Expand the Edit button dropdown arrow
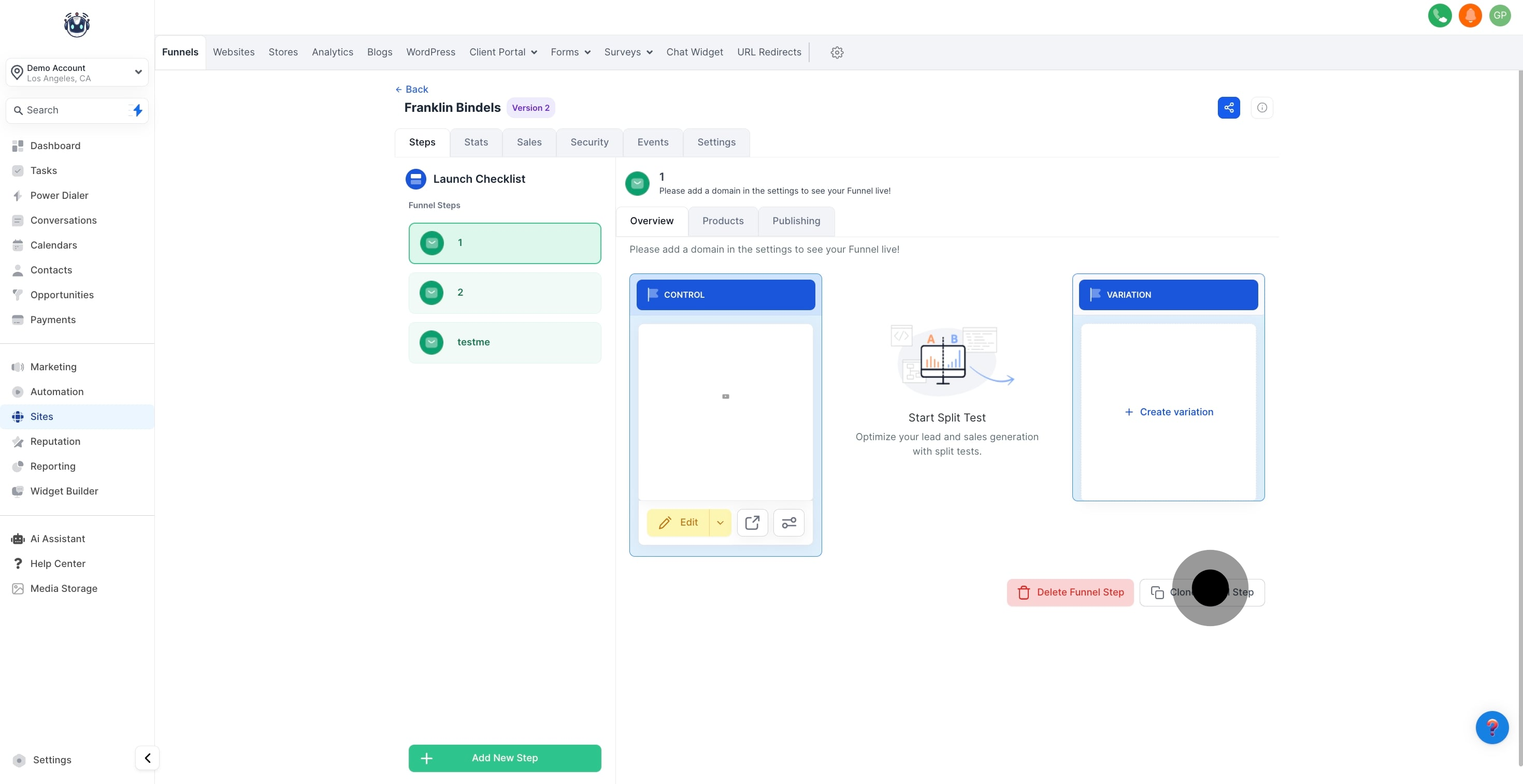This screenshot has height=784, width=1523. coord(720,522)
